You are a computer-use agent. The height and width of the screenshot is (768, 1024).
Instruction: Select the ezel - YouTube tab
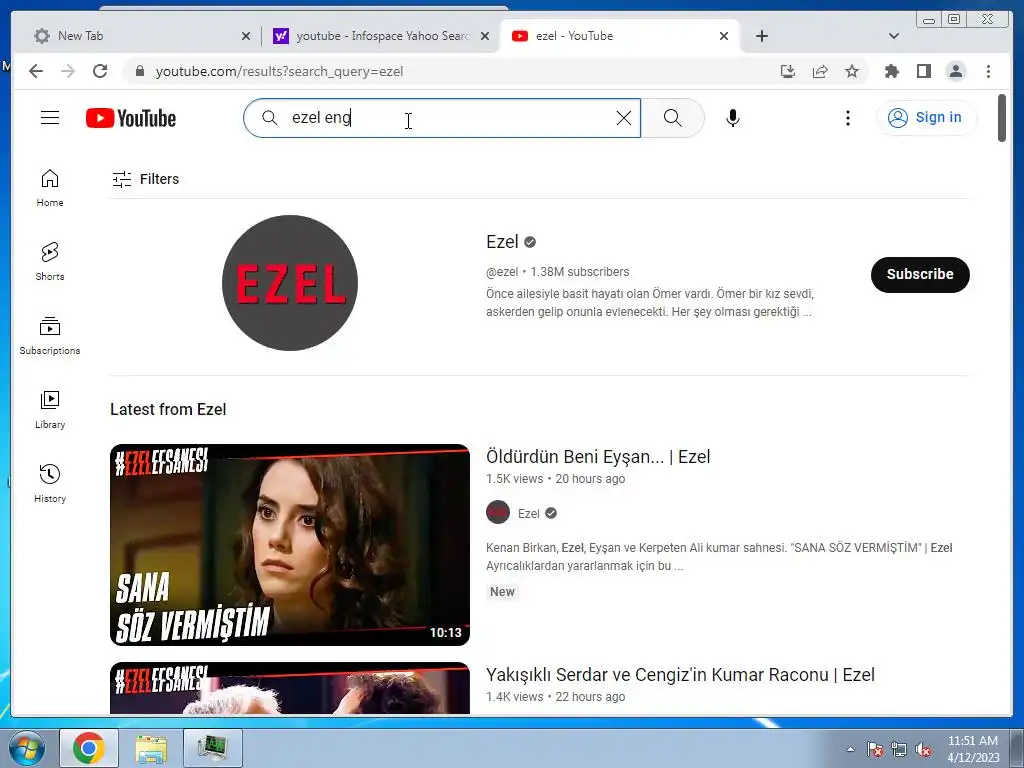[620, 36]
